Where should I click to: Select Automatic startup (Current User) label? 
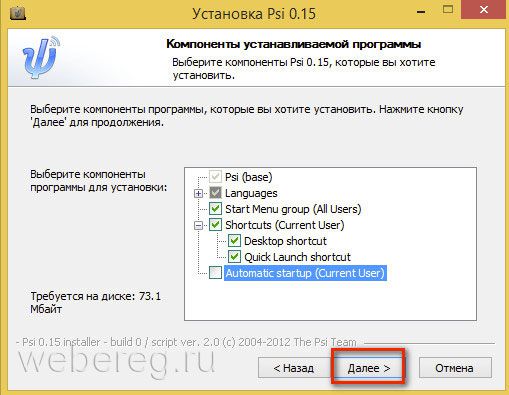click(305, 273)
